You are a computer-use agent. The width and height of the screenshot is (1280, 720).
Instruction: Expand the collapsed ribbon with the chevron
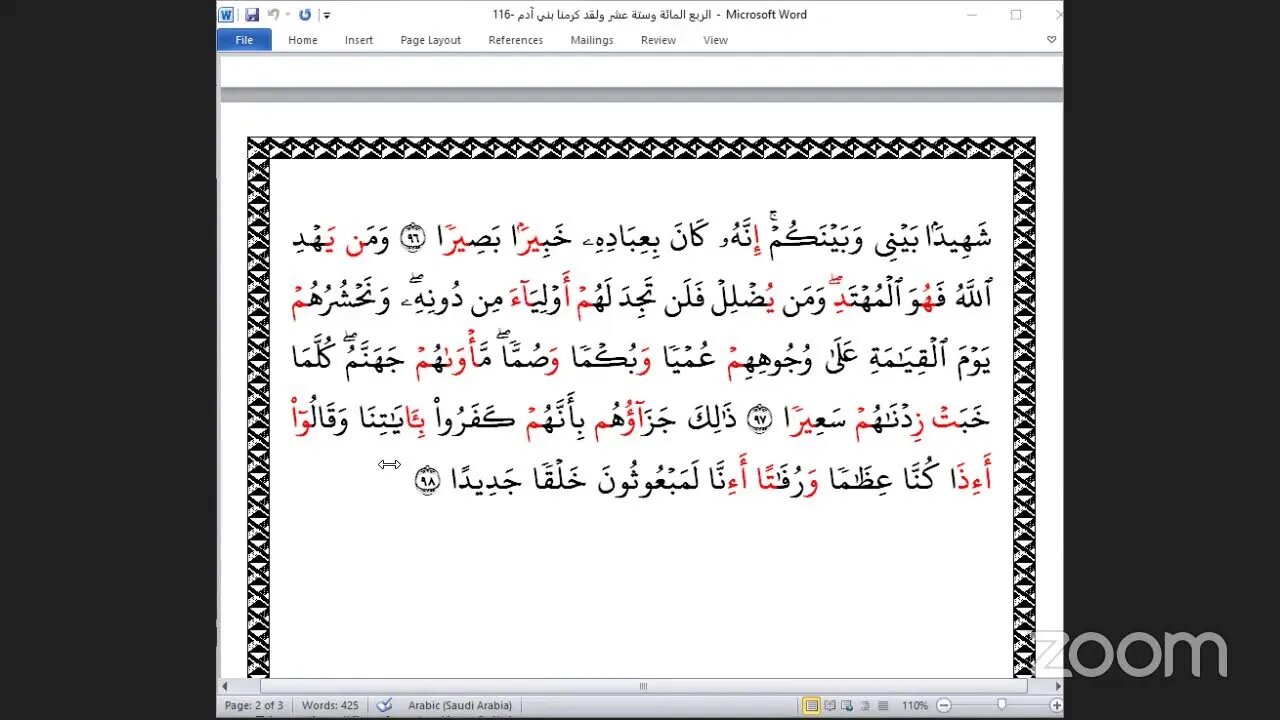pos(1051,40)
